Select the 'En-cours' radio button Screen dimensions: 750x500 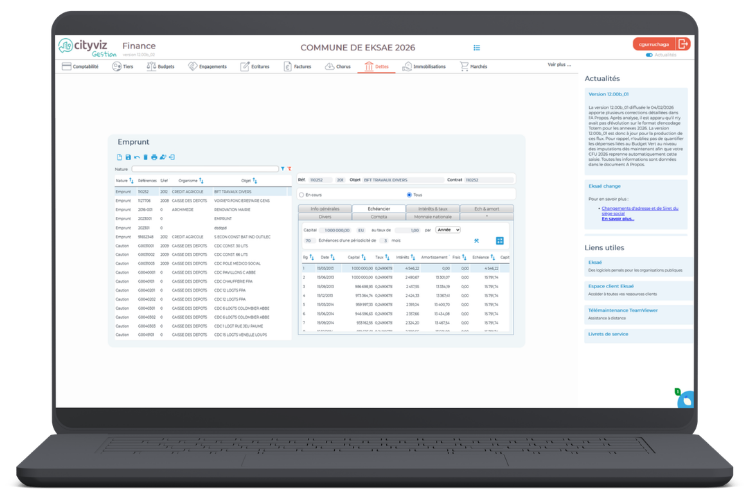click(x=303, y=195)
